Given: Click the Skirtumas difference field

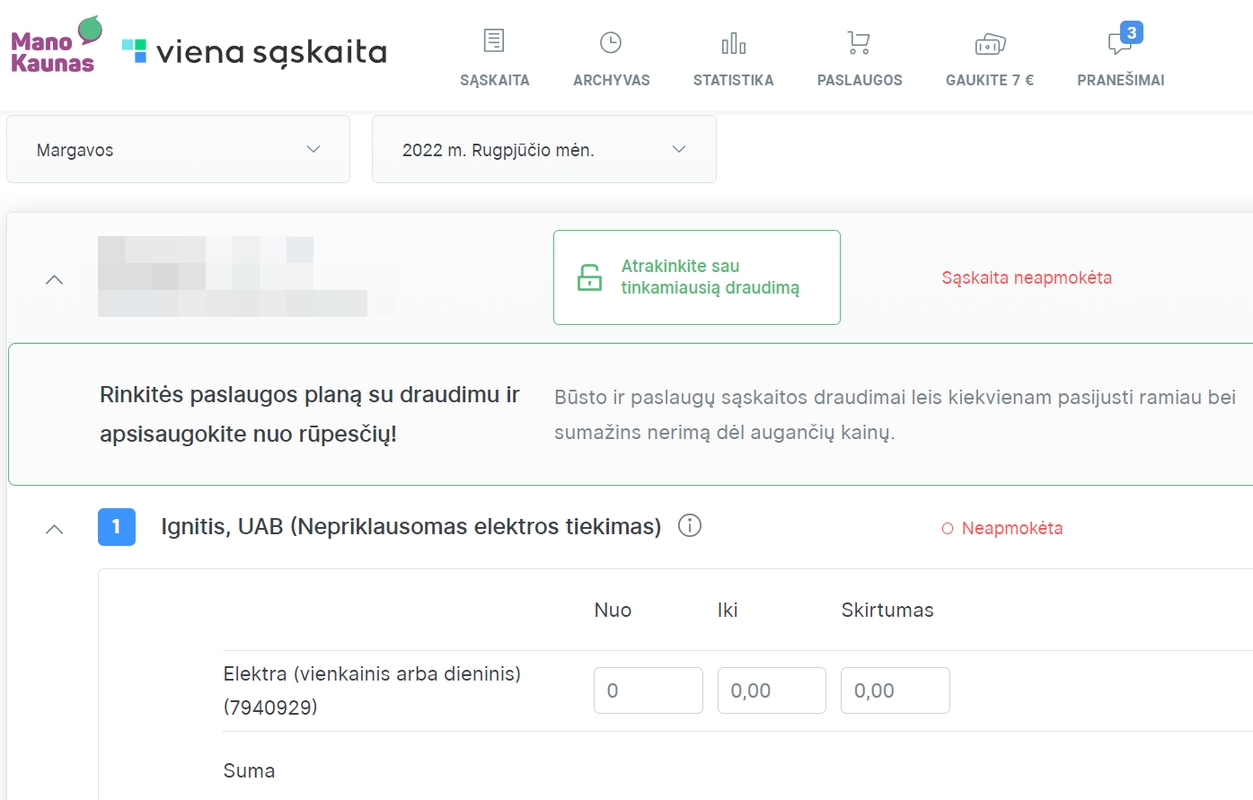Looking at the screenshot, I should tap(895, 690).
